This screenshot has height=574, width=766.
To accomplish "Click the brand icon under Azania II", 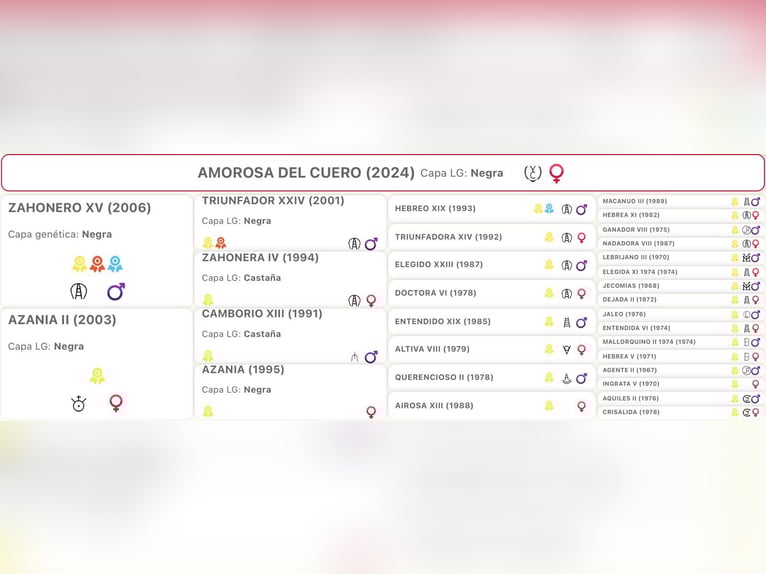I will 78,403.
